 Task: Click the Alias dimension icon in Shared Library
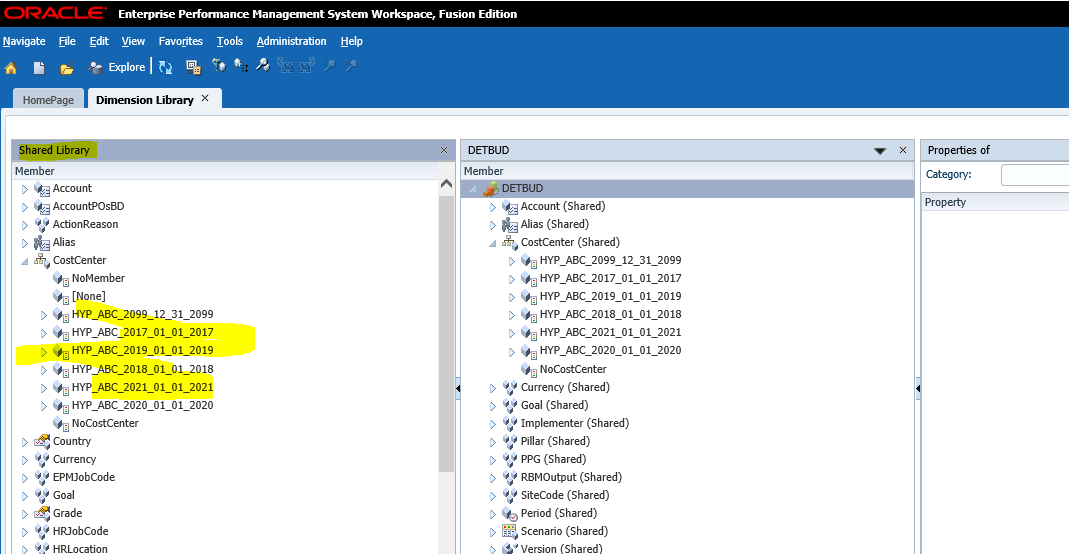[x=42, y=243]
